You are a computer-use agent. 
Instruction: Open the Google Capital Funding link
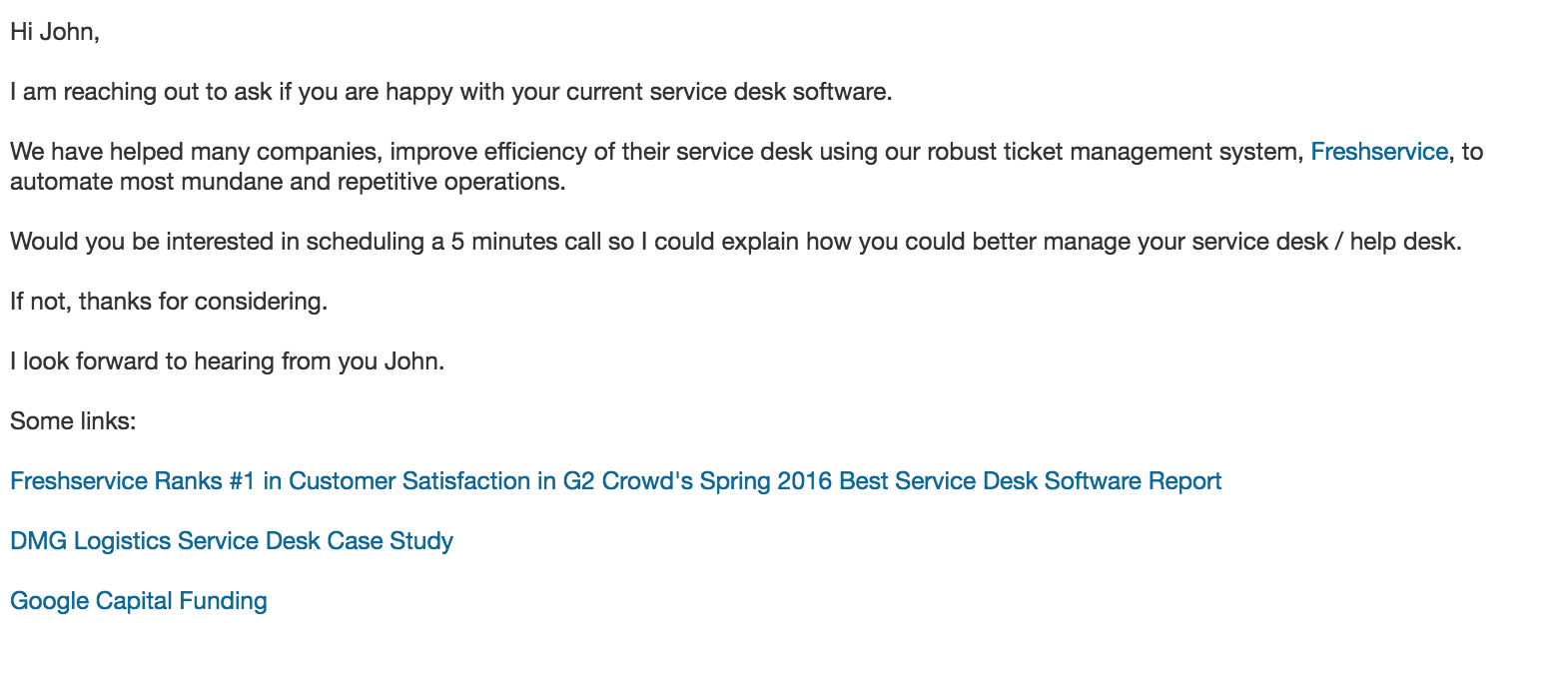[138, 601]
